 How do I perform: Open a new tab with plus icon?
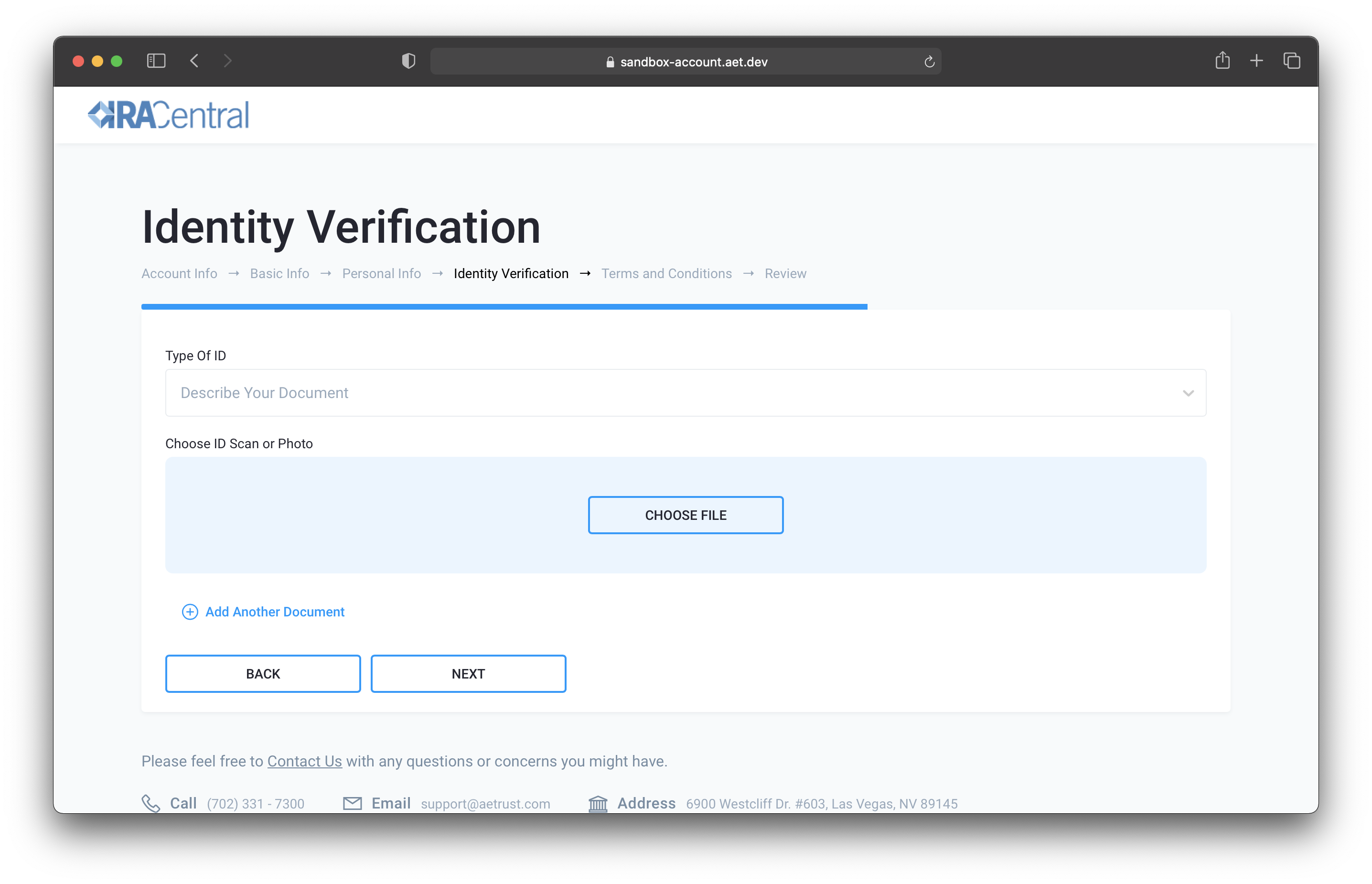(1257, 61)
